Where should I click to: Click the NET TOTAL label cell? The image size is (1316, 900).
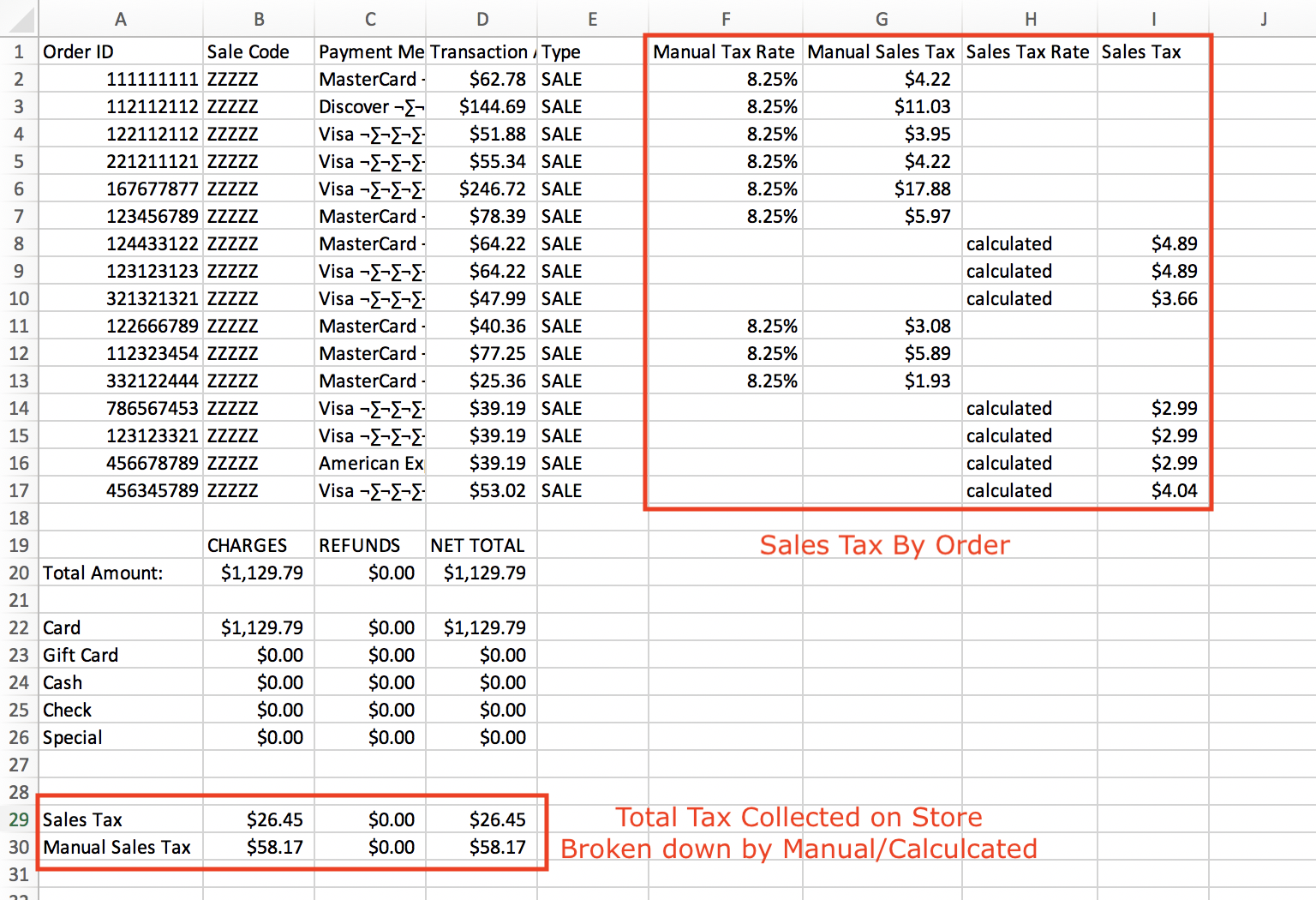click(x=482, y=545)
